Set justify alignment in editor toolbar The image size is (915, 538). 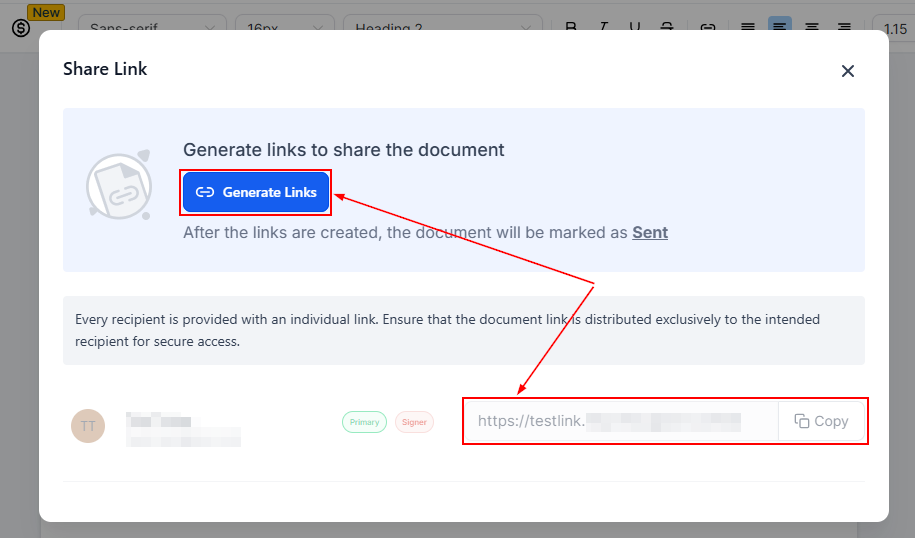(x=748, y=26)
